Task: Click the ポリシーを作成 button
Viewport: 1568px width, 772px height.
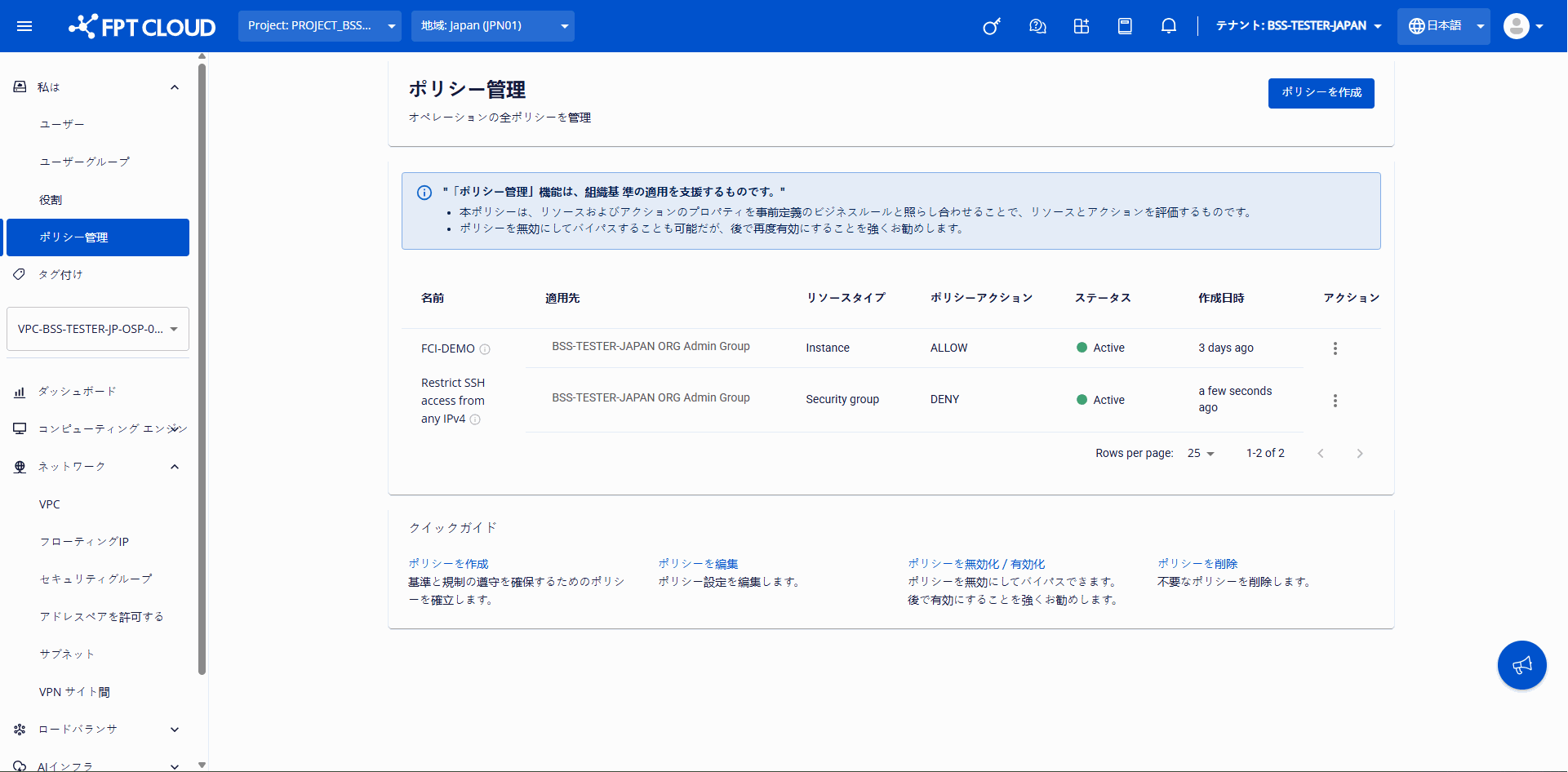Action: pyautogui.click(x=1321, y=93)
